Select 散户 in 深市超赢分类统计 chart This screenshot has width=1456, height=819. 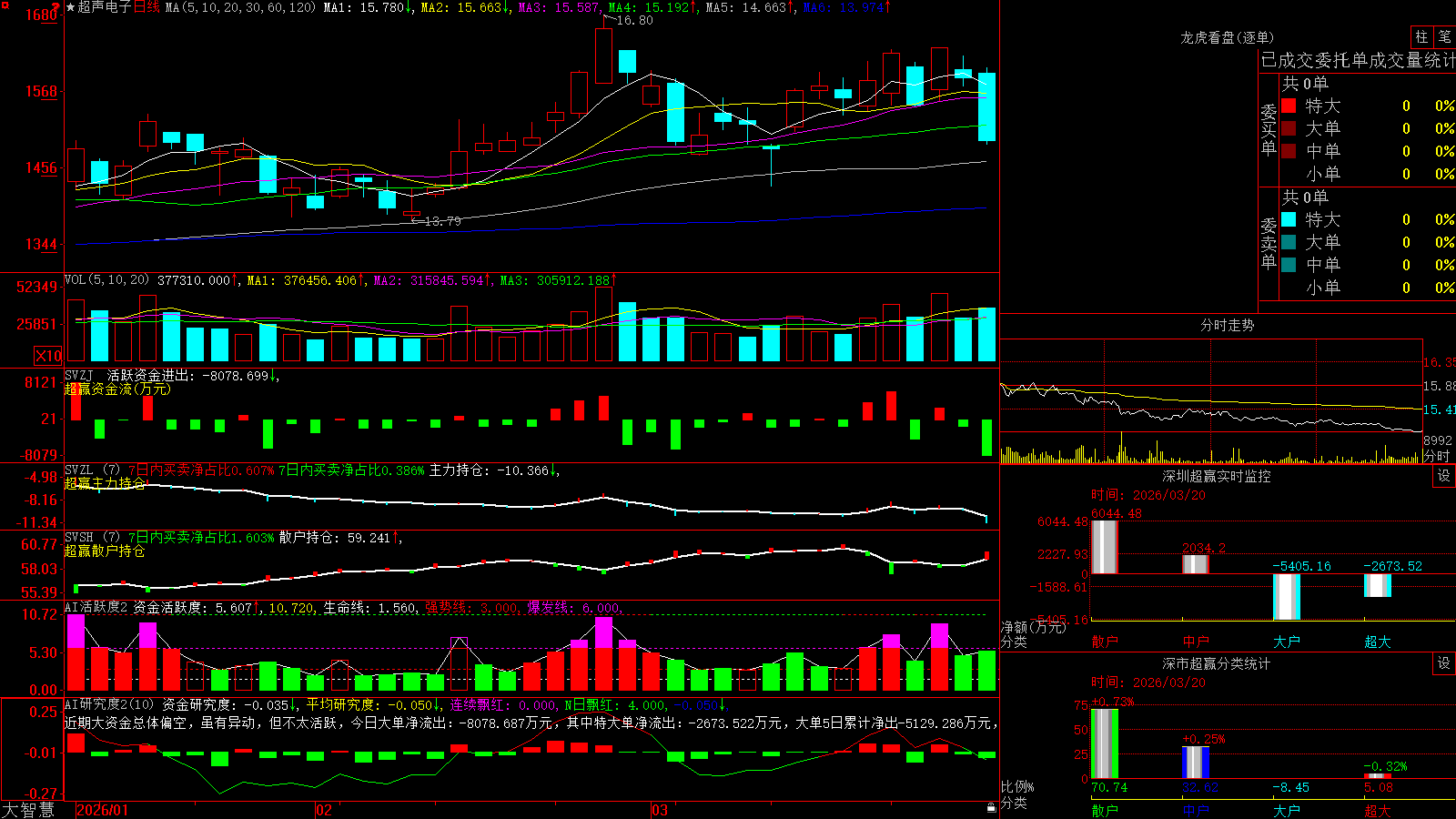[x=1105, y=811]
